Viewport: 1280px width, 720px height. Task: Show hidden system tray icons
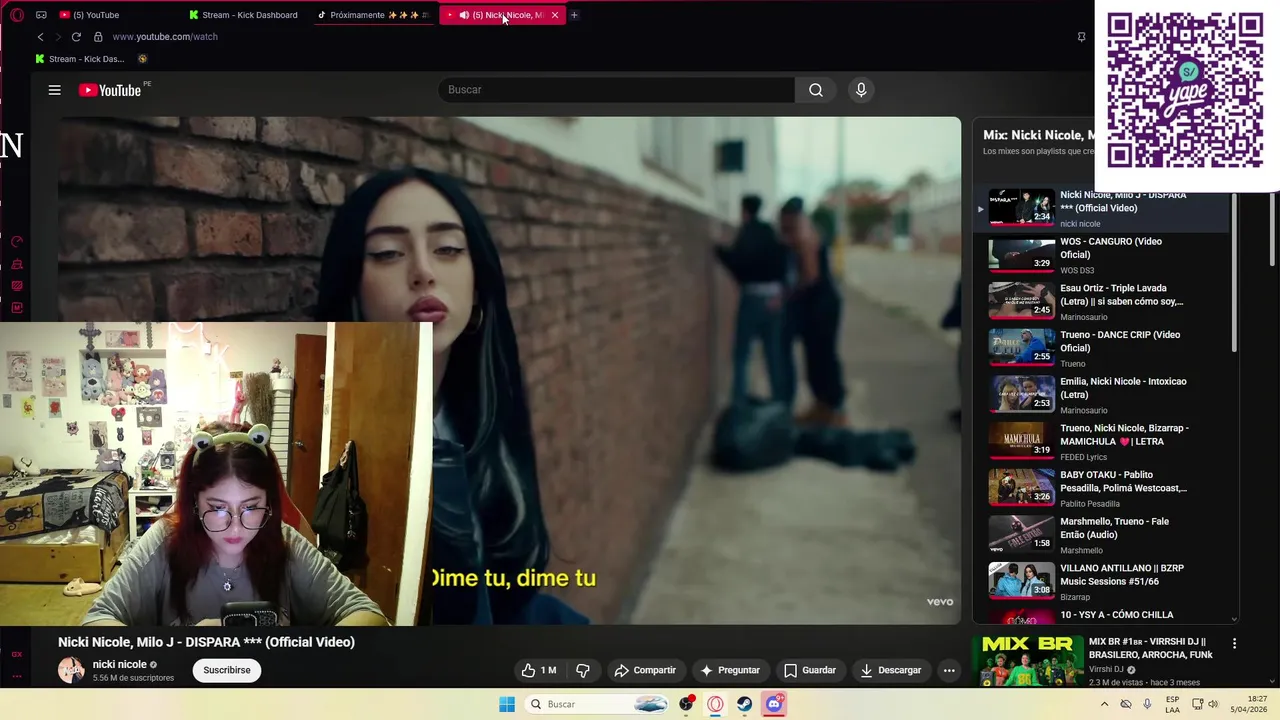(1104, 704)
